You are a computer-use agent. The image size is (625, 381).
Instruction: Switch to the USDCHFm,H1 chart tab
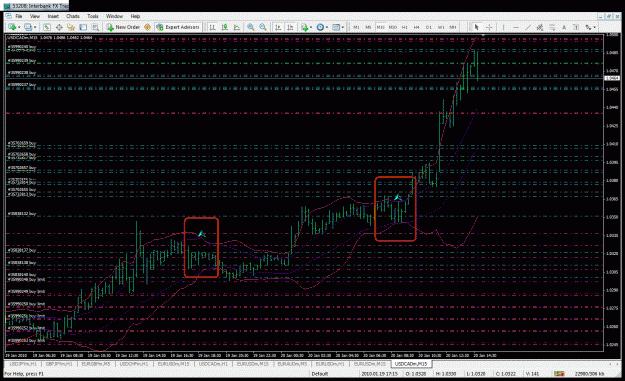134,364
